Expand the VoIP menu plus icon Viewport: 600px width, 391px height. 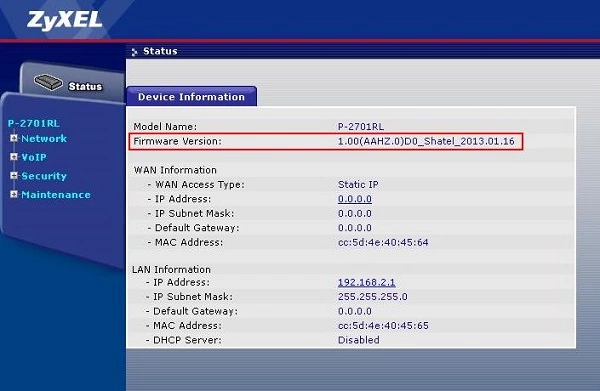[14, 157]
